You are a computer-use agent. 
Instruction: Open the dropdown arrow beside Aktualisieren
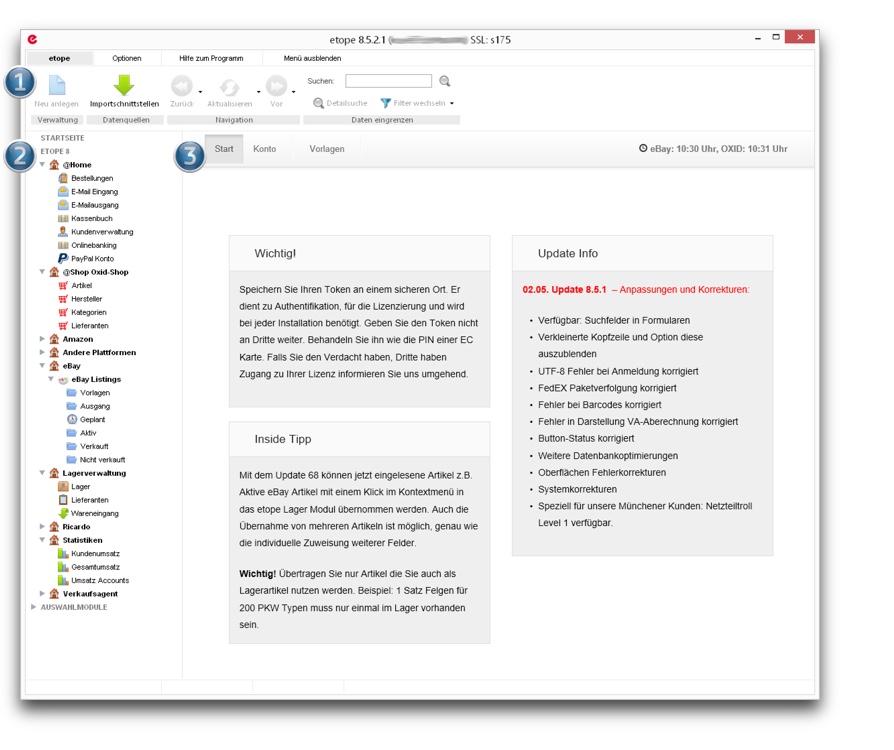click(258, 92)
